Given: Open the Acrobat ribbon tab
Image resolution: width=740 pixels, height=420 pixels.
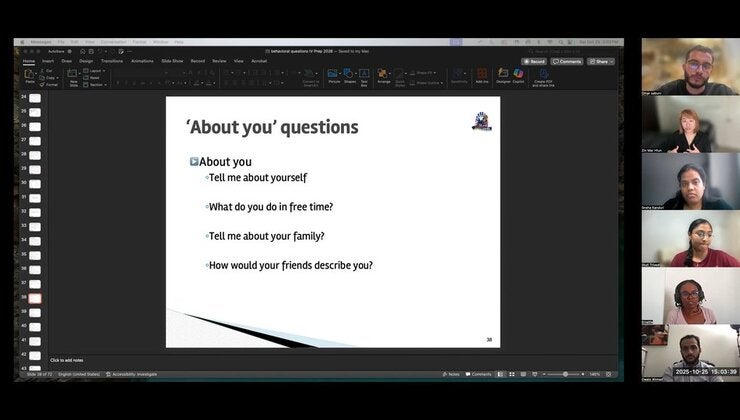Looking at the screenshot, I should tap(259, 61).
